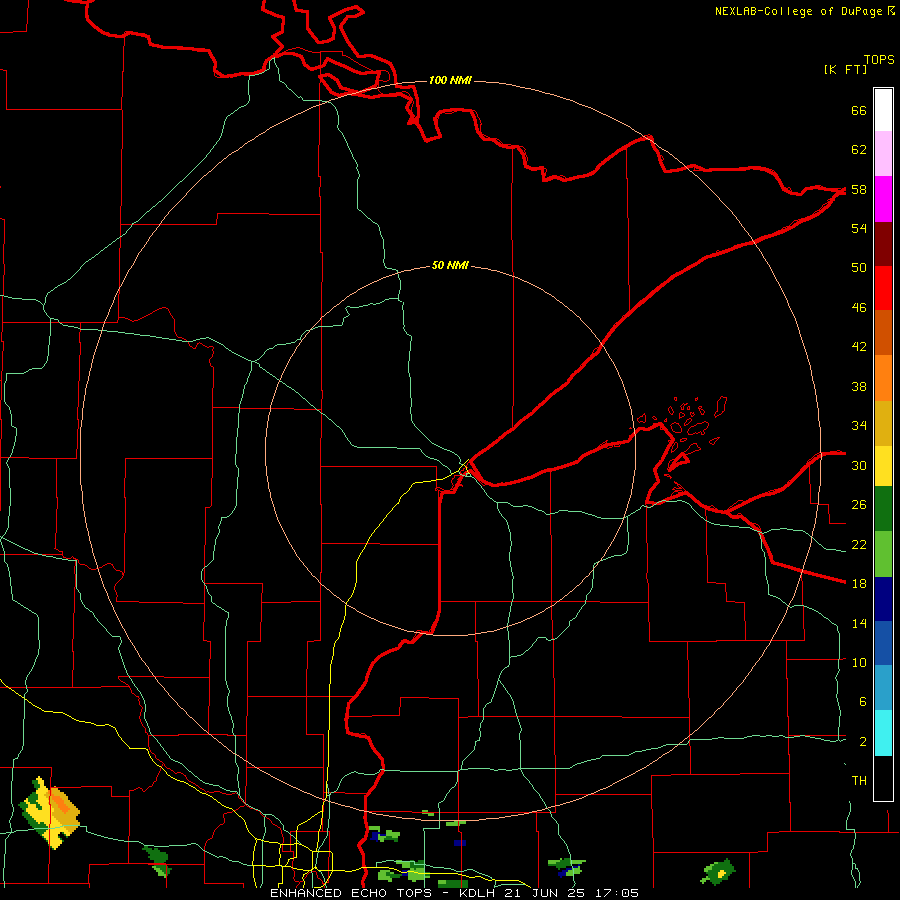Select the bright red legend swatch
The image size is (900, 900).
(883, 288)
